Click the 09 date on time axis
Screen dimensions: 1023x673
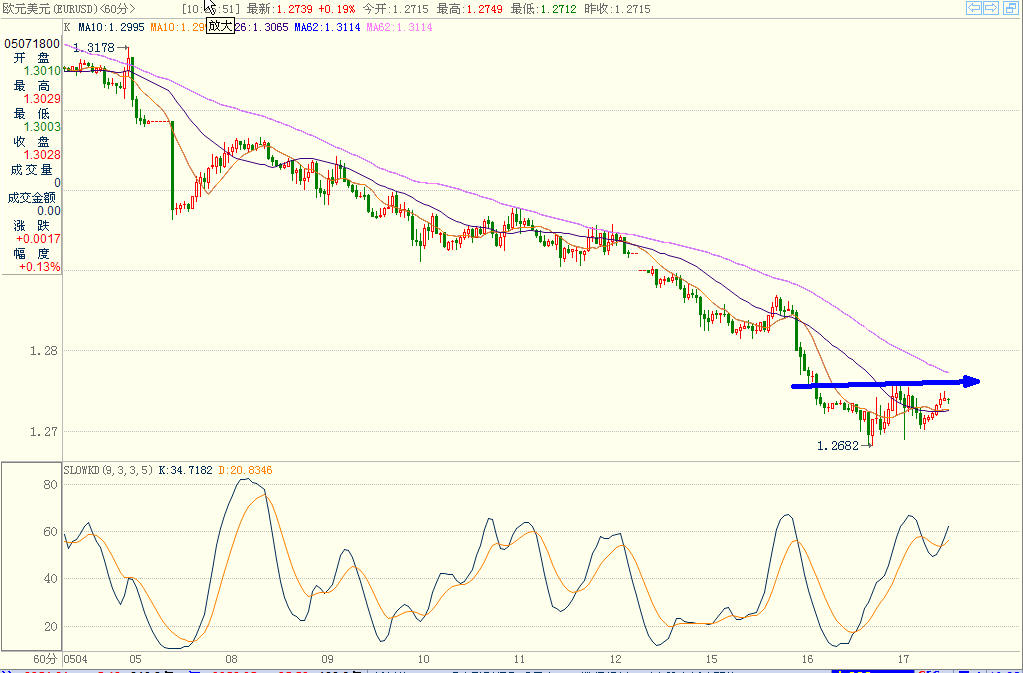tap(327, 659)
